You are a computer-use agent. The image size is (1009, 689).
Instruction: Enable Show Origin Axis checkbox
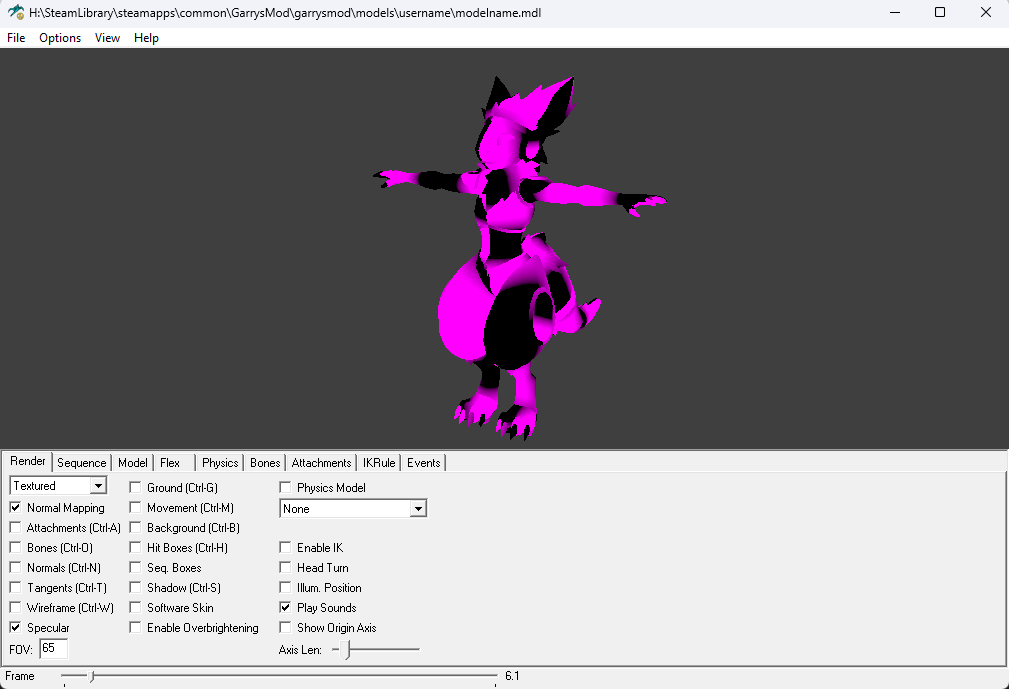point(285,627)
